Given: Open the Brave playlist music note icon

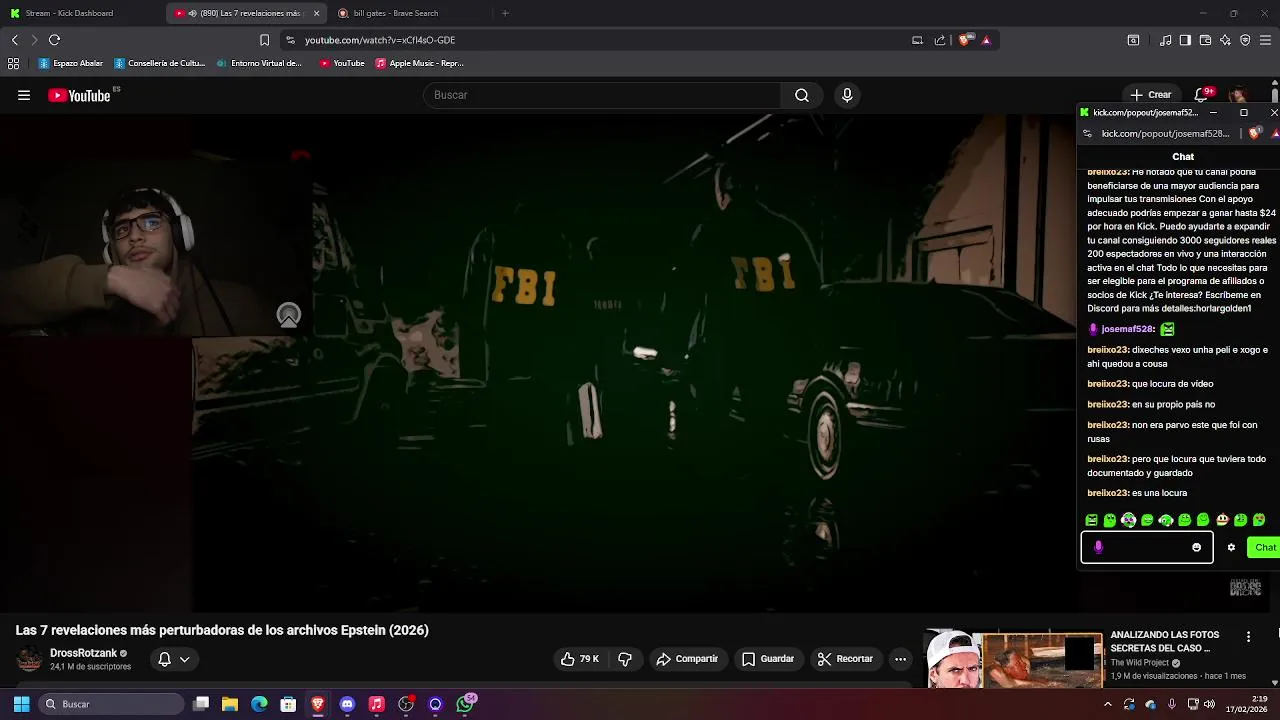Looking at the screenshot, I should pos(1165,40).
